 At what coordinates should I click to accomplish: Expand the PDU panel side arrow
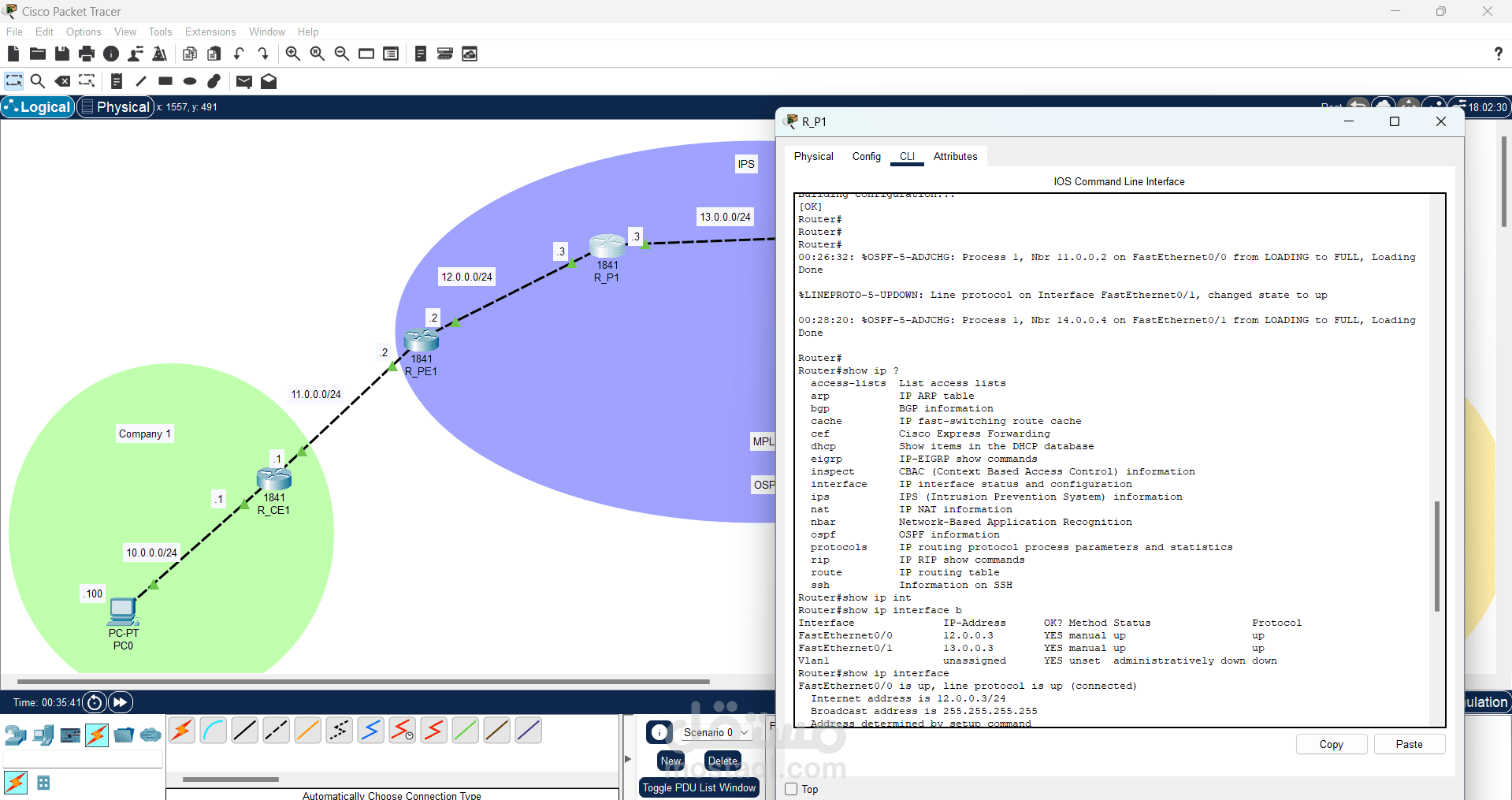(628, 759)
